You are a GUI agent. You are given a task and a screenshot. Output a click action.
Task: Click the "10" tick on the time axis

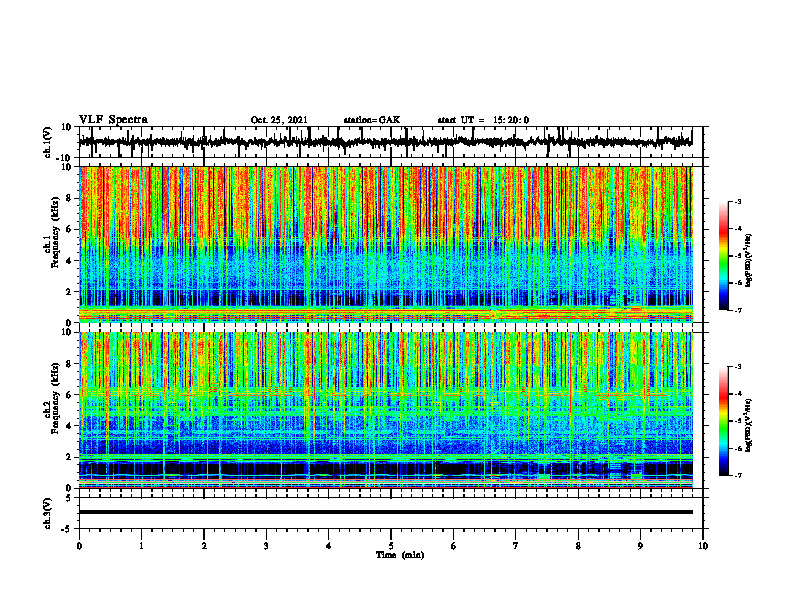pos(703,546)
